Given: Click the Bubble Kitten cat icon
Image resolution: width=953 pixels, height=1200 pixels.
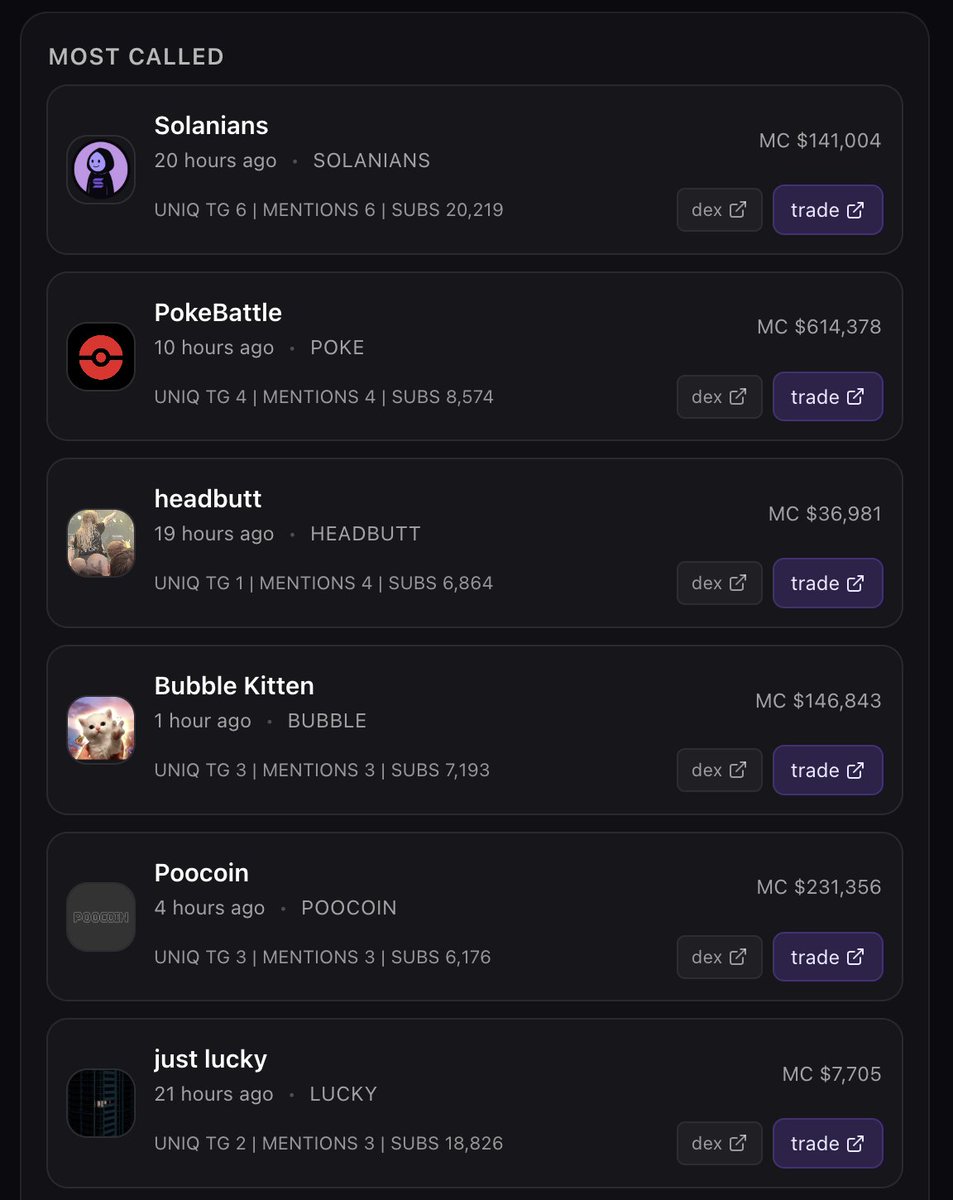Looking at the screenshot, I should (101, 730).
